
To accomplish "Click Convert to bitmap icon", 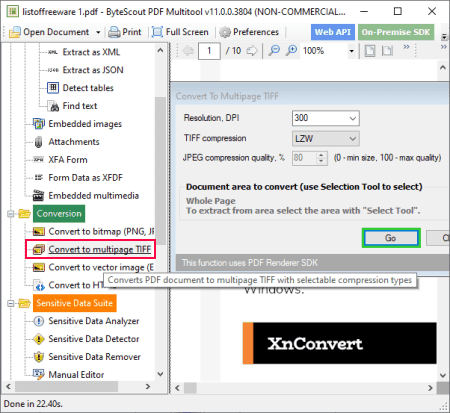I will coord(39,231).
